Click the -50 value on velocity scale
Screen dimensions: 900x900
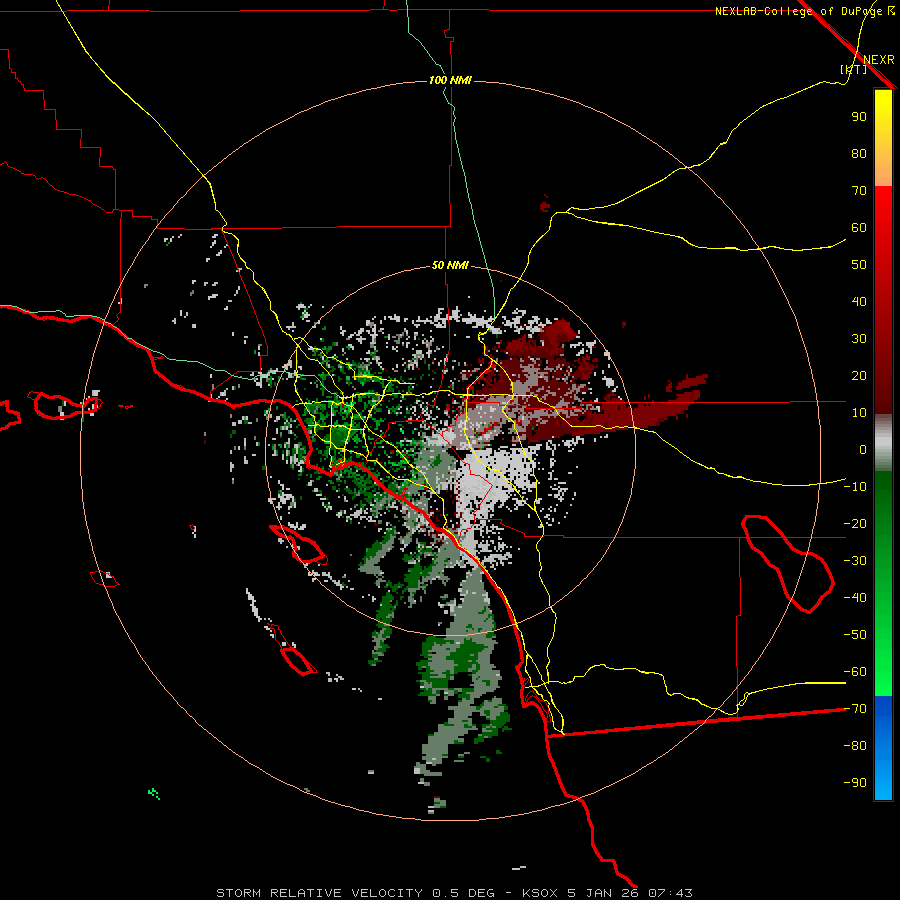click(855, 635)
